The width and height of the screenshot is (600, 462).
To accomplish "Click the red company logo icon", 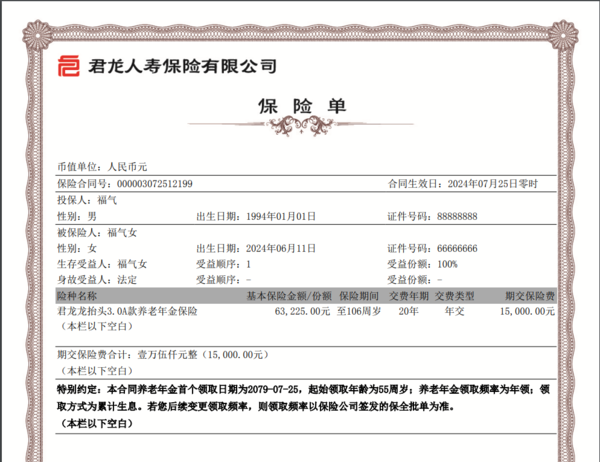I will coord(69,66).
